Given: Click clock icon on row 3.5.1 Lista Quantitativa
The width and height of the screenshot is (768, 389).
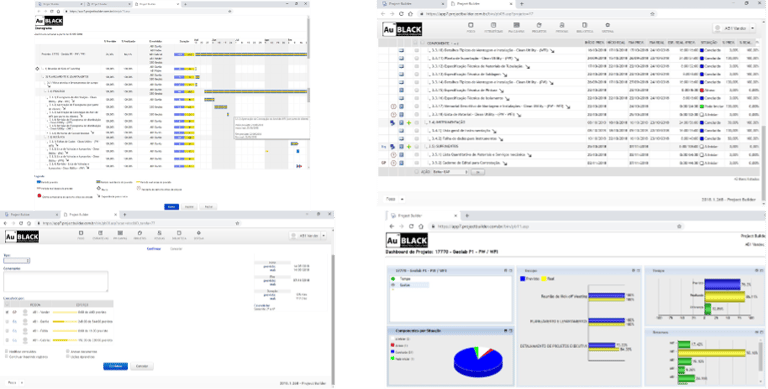Looking at the screenshot, I should [393, 155].
